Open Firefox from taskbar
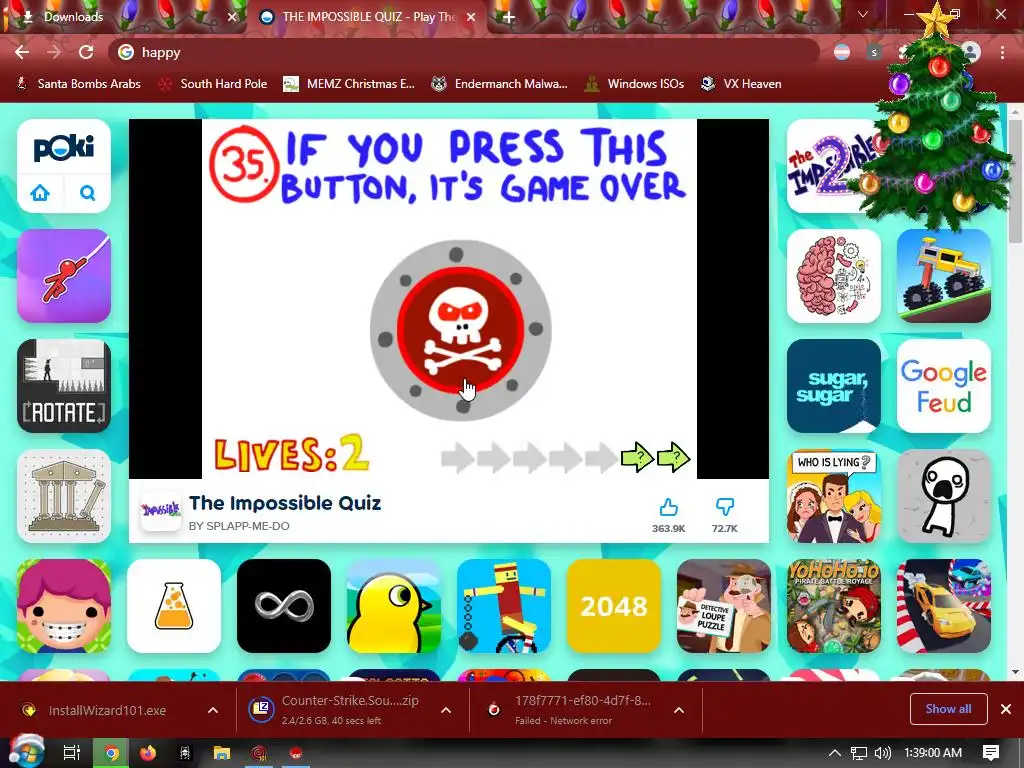Viewport: 1024px width, 768px height. pos(148,753)
